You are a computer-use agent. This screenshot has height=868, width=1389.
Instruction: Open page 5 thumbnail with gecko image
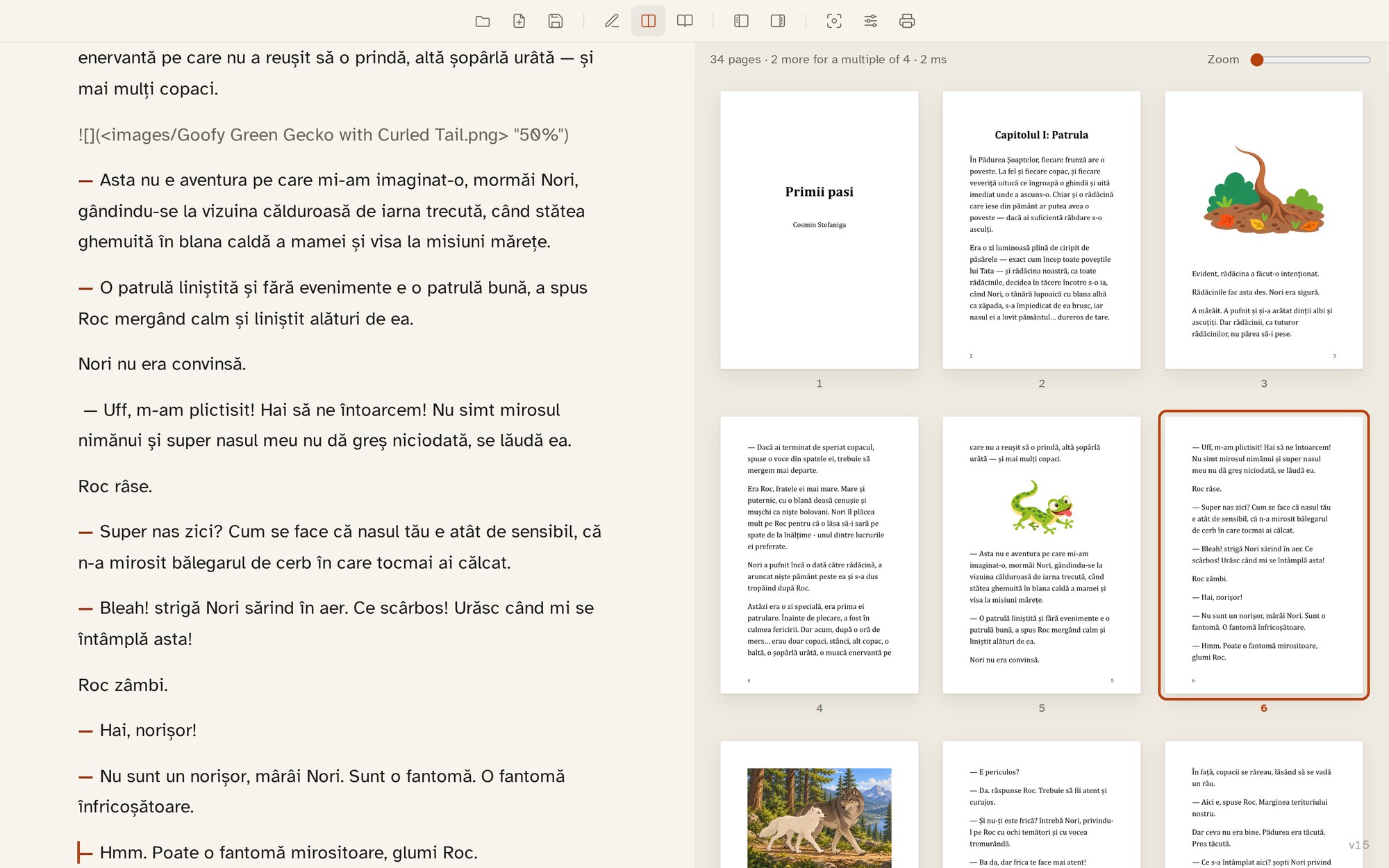(x=1042, y=555)
